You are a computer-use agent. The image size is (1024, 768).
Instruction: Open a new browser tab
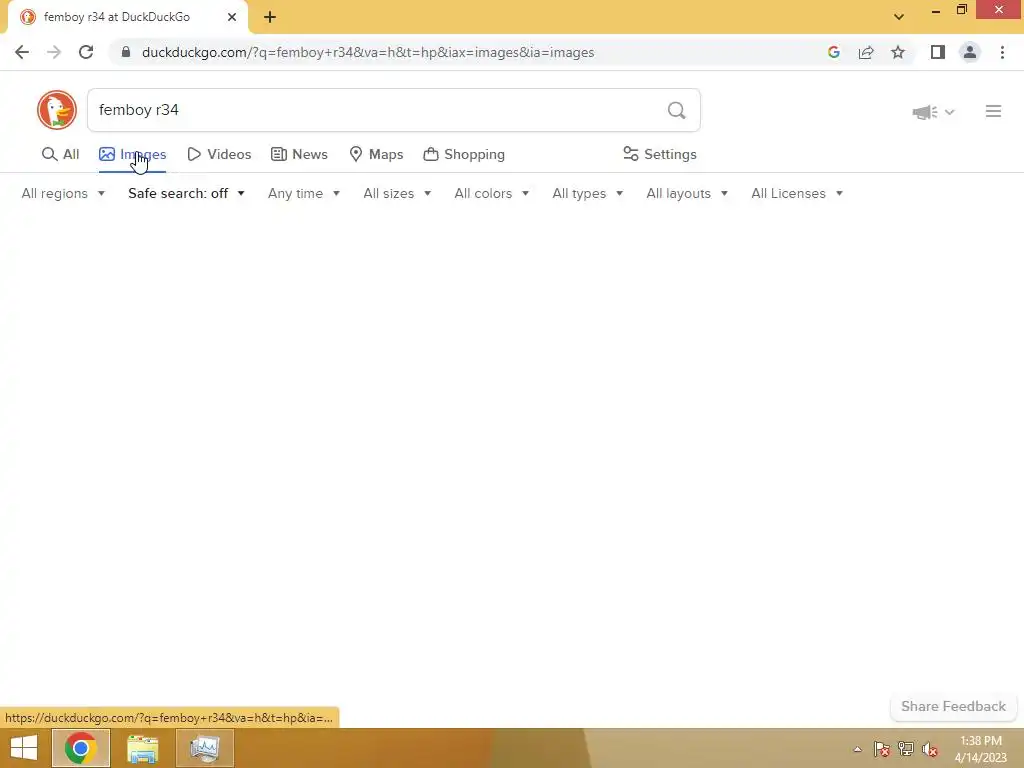click(270, 17)
